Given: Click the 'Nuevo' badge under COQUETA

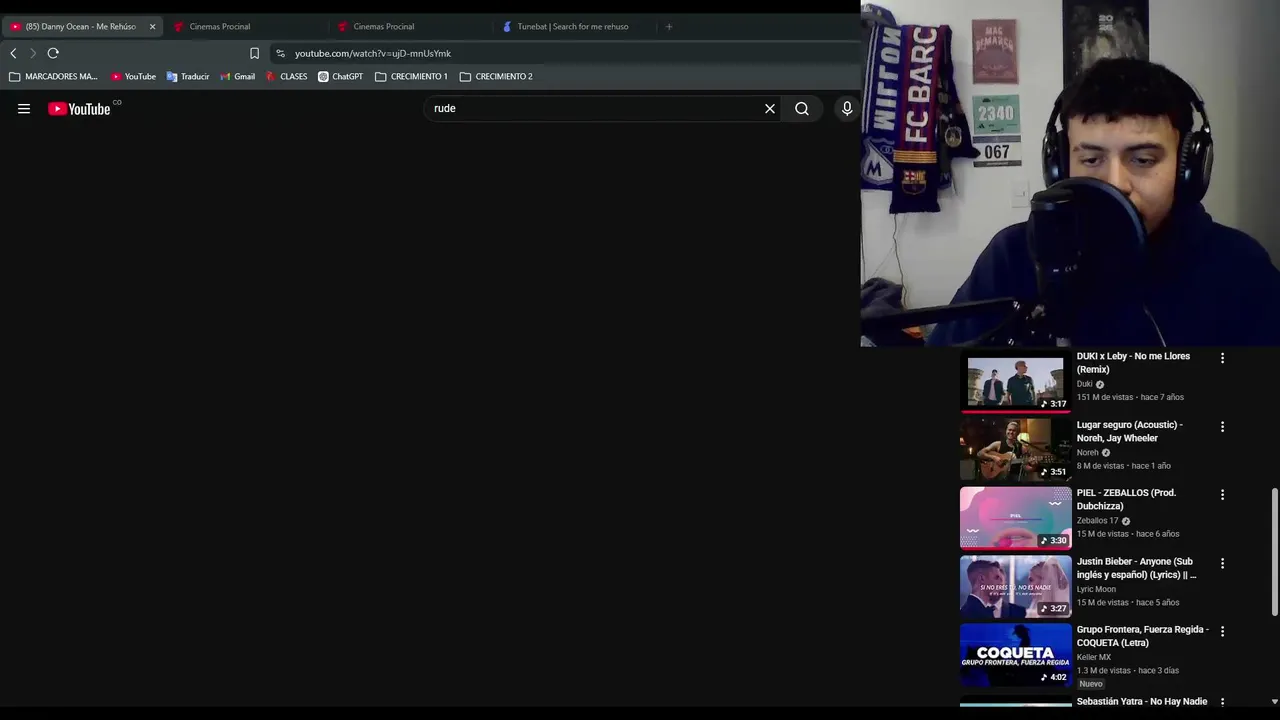Looking at the screenshot, I should click(x=1091, y=684).
